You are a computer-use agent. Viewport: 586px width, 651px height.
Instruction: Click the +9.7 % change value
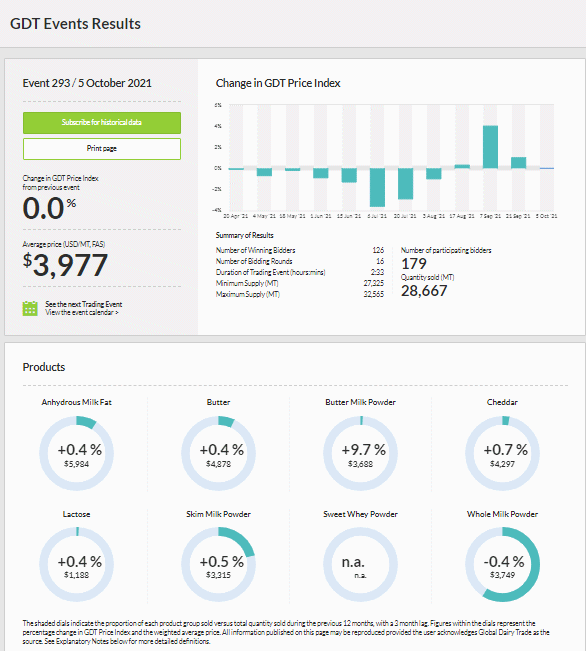363,450
